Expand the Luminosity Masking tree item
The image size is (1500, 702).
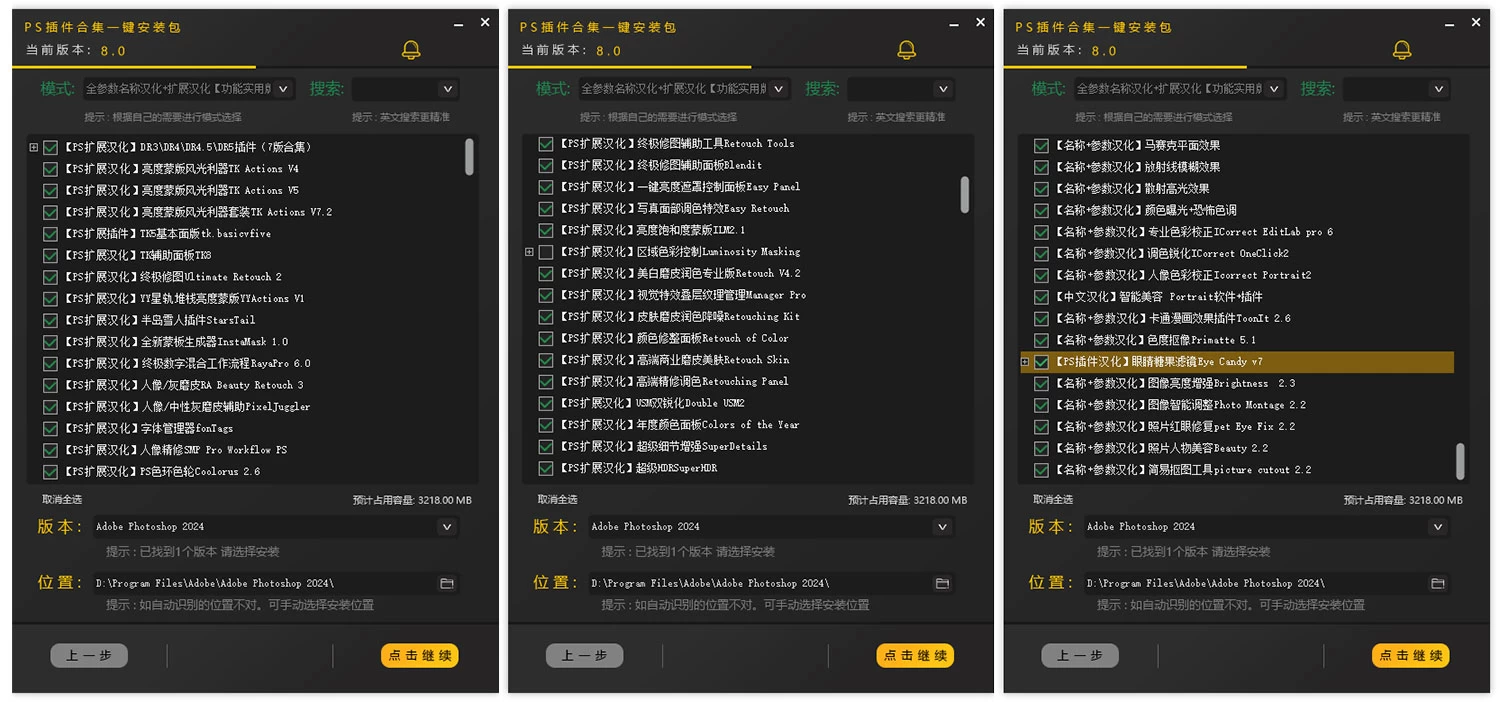[x=529, y=251]
